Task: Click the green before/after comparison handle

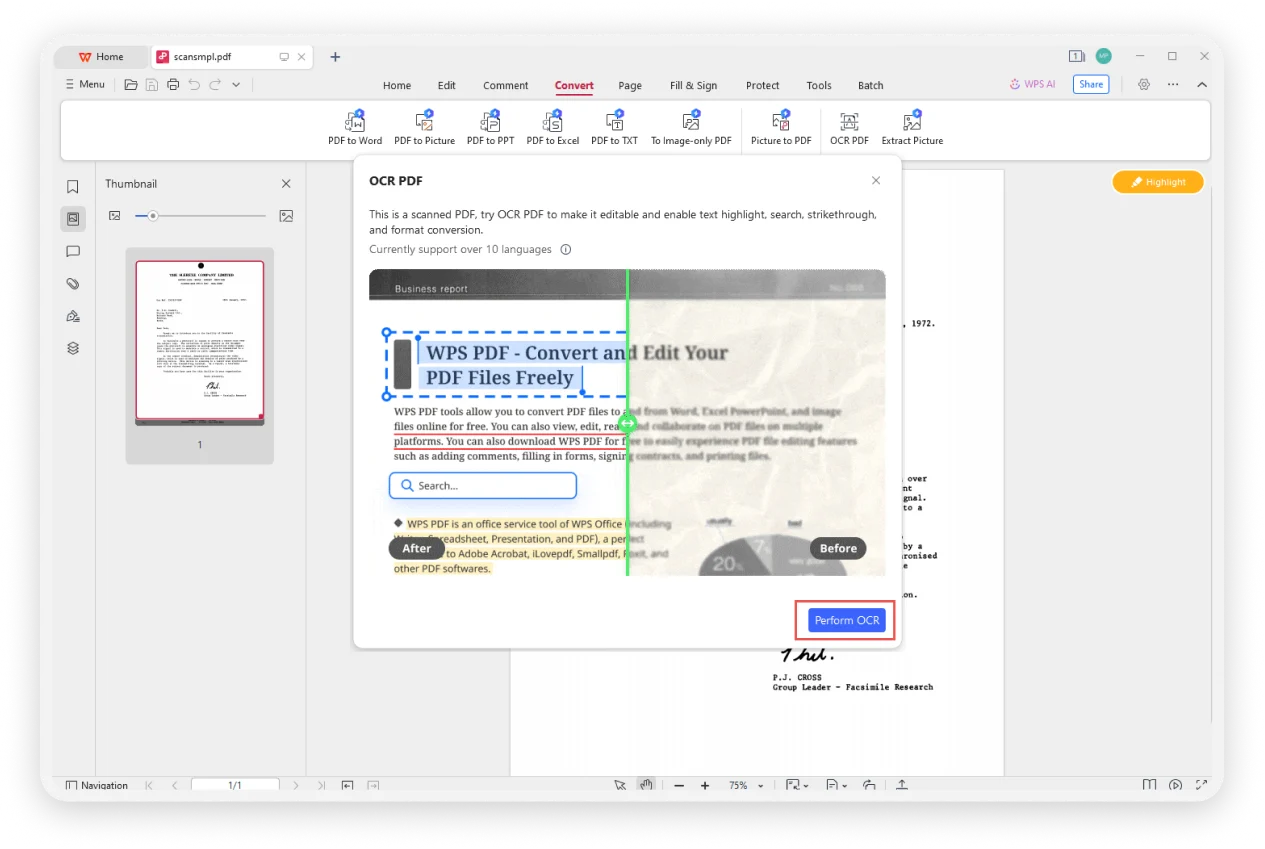Action: [x=627, y=423]
